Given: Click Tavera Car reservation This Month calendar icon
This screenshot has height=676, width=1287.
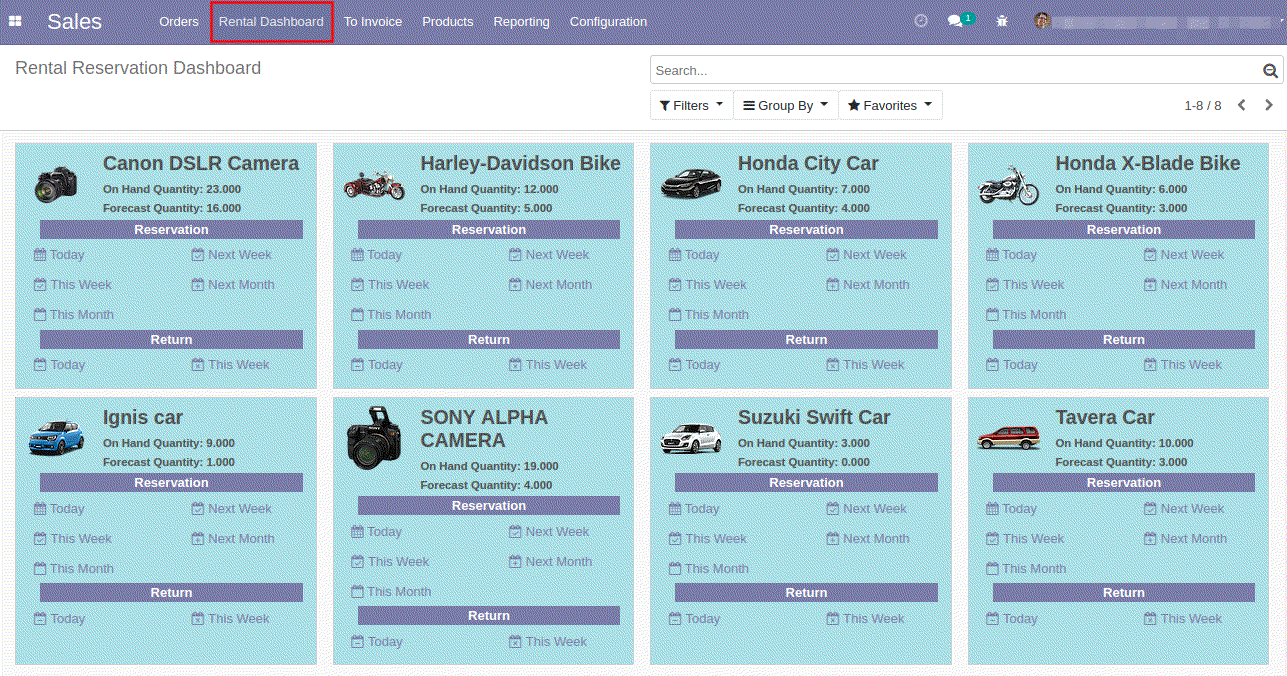Looking at the screenshot, I should pos(993,569).
